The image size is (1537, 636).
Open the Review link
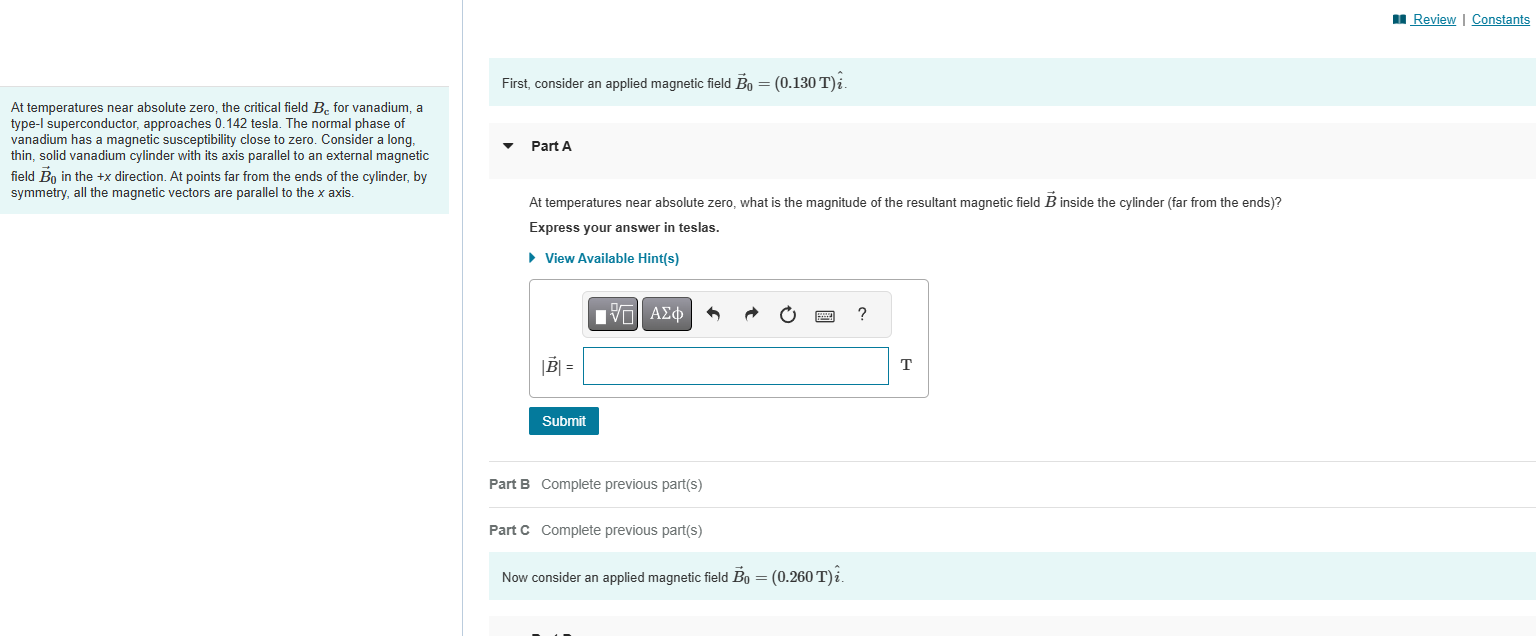[1432, 18]
